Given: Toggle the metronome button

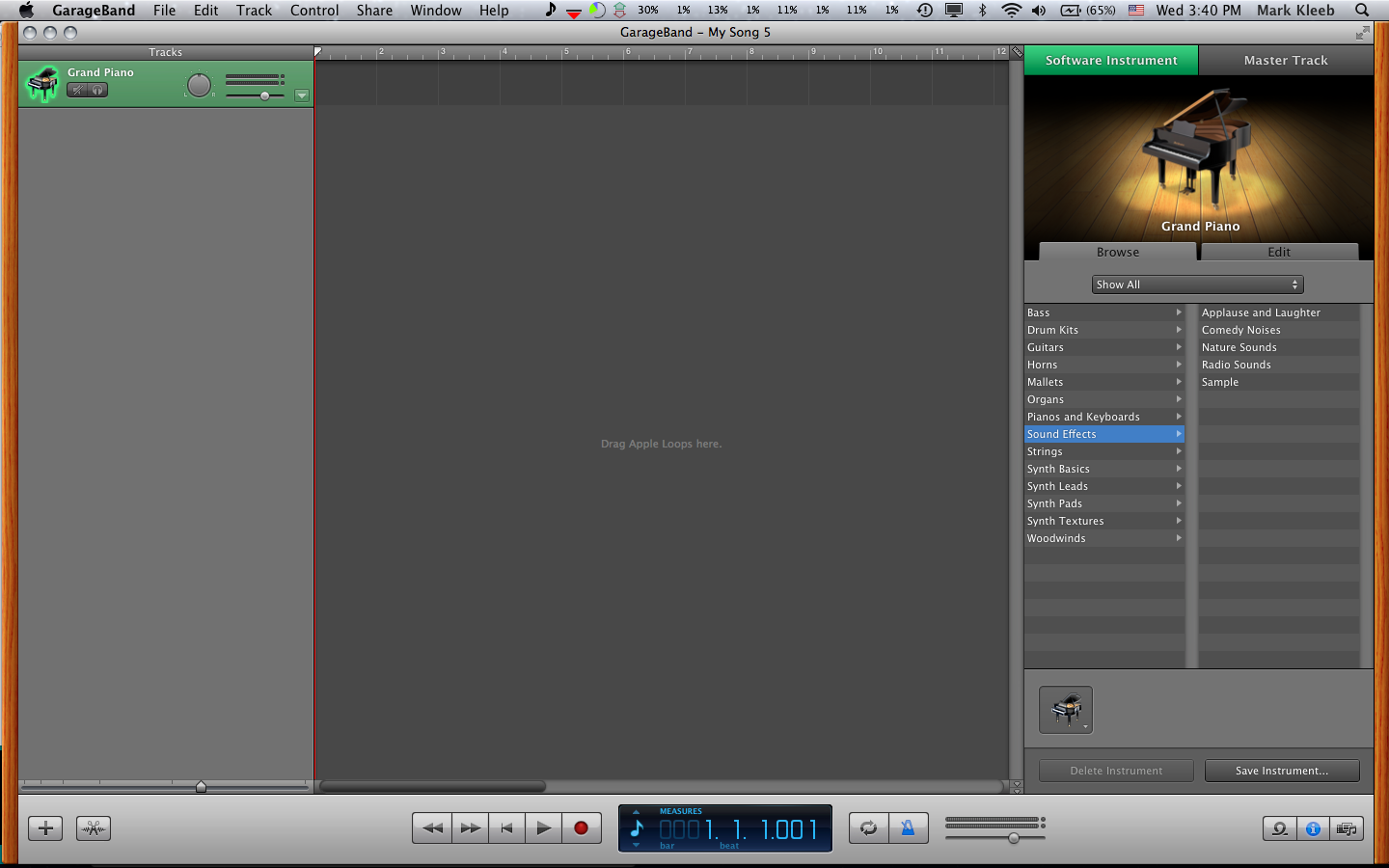Looking at the screenshot, I should (908, 828).
